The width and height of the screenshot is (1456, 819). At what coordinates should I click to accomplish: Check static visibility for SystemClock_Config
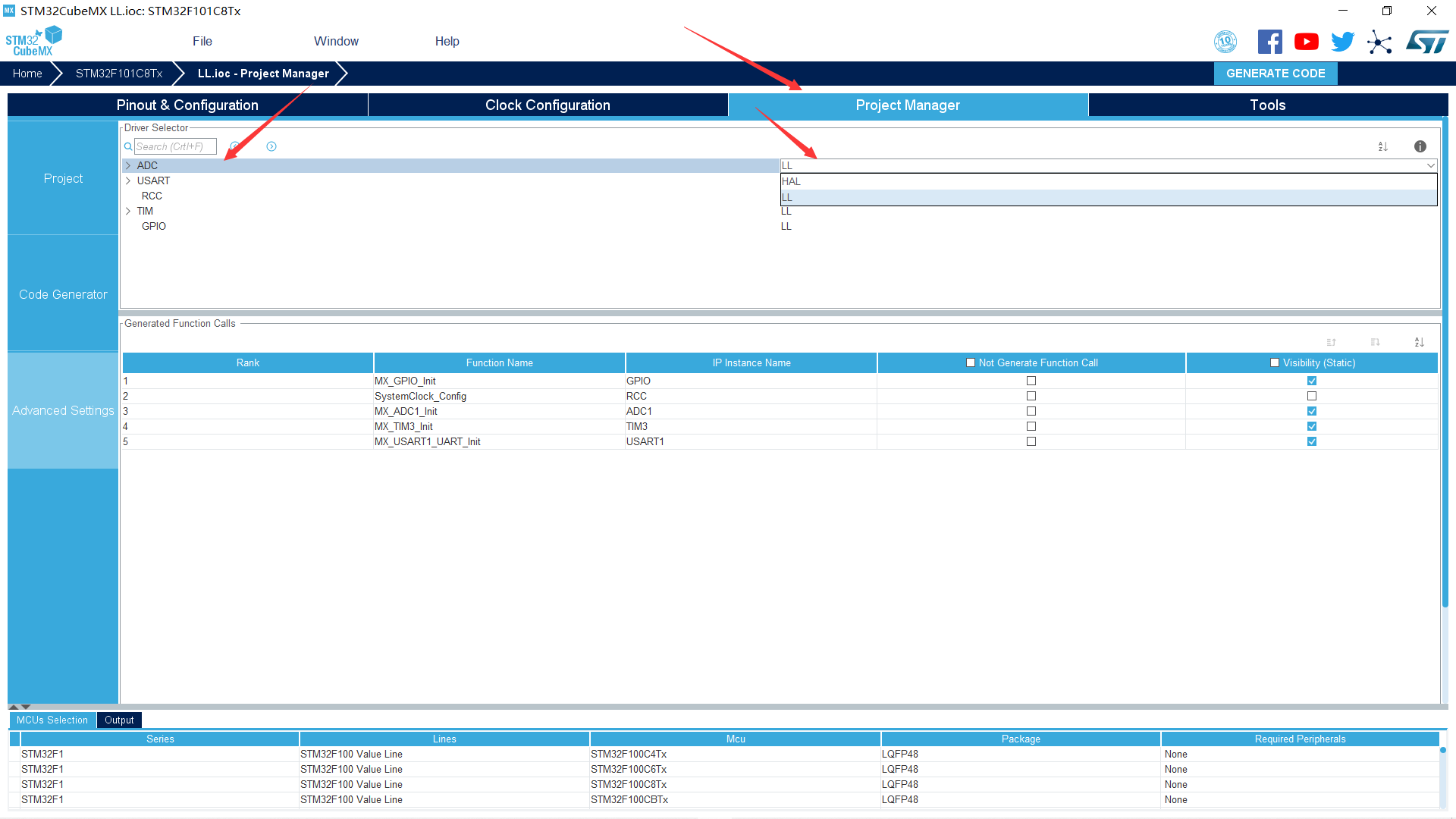click(1311, 396)
